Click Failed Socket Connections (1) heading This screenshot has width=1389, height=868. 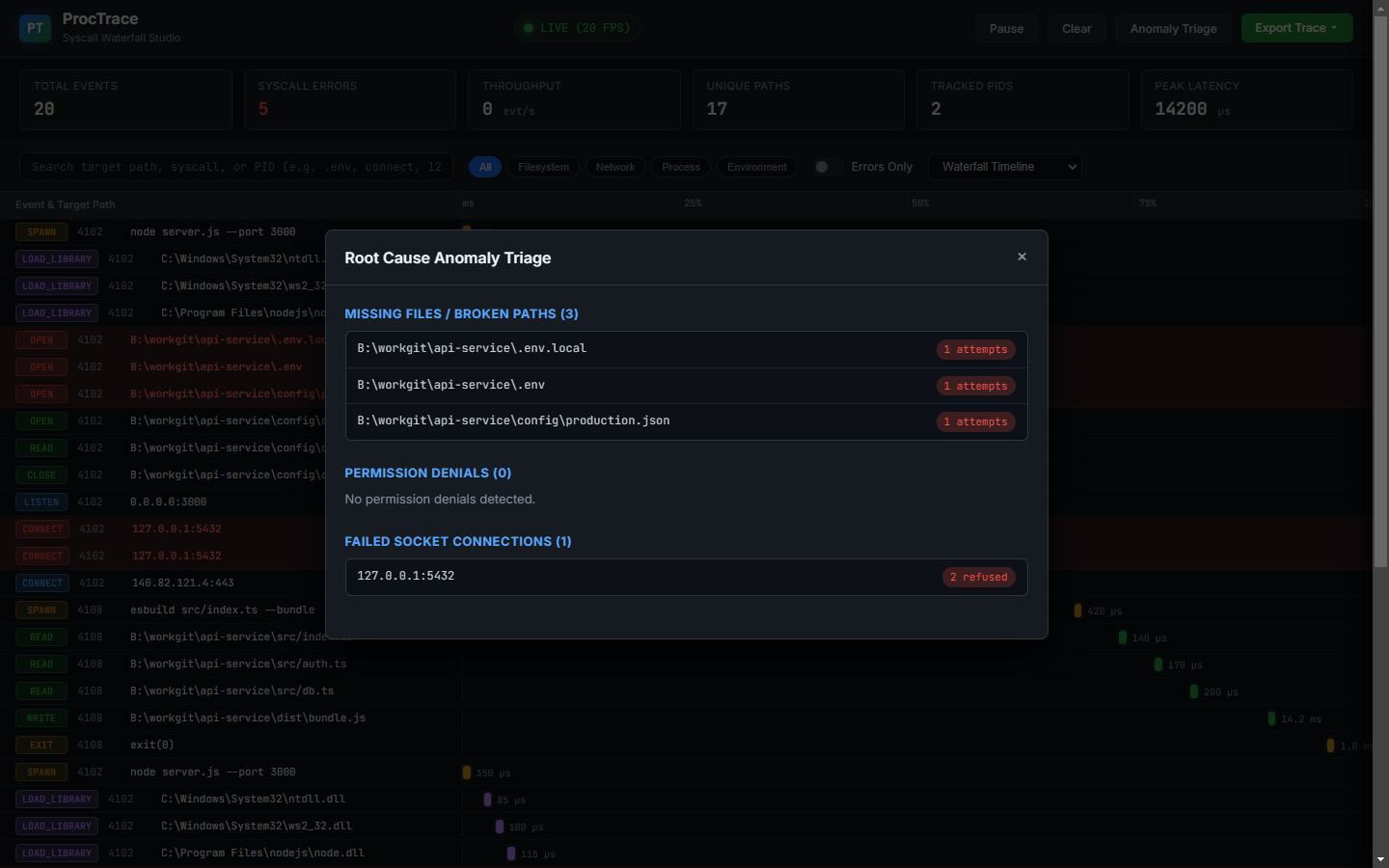pos(457,541)
